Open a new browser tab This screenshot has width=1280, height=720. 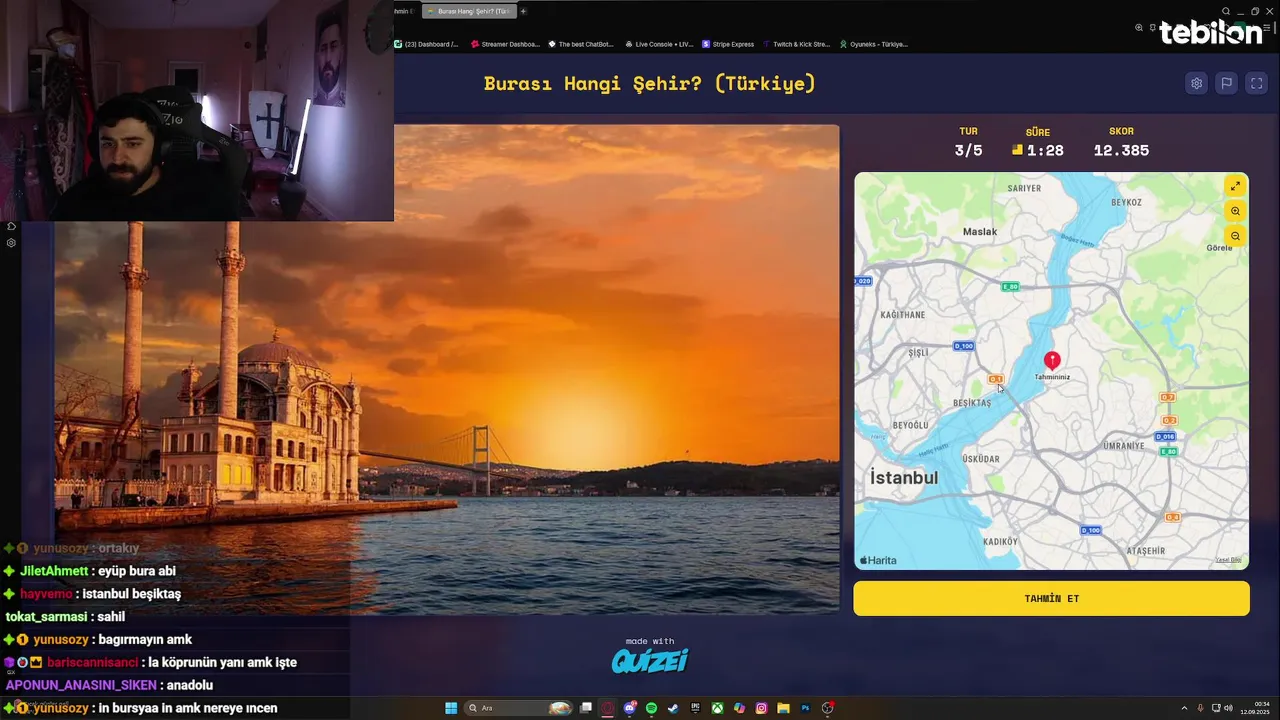(x=523, y=11)
